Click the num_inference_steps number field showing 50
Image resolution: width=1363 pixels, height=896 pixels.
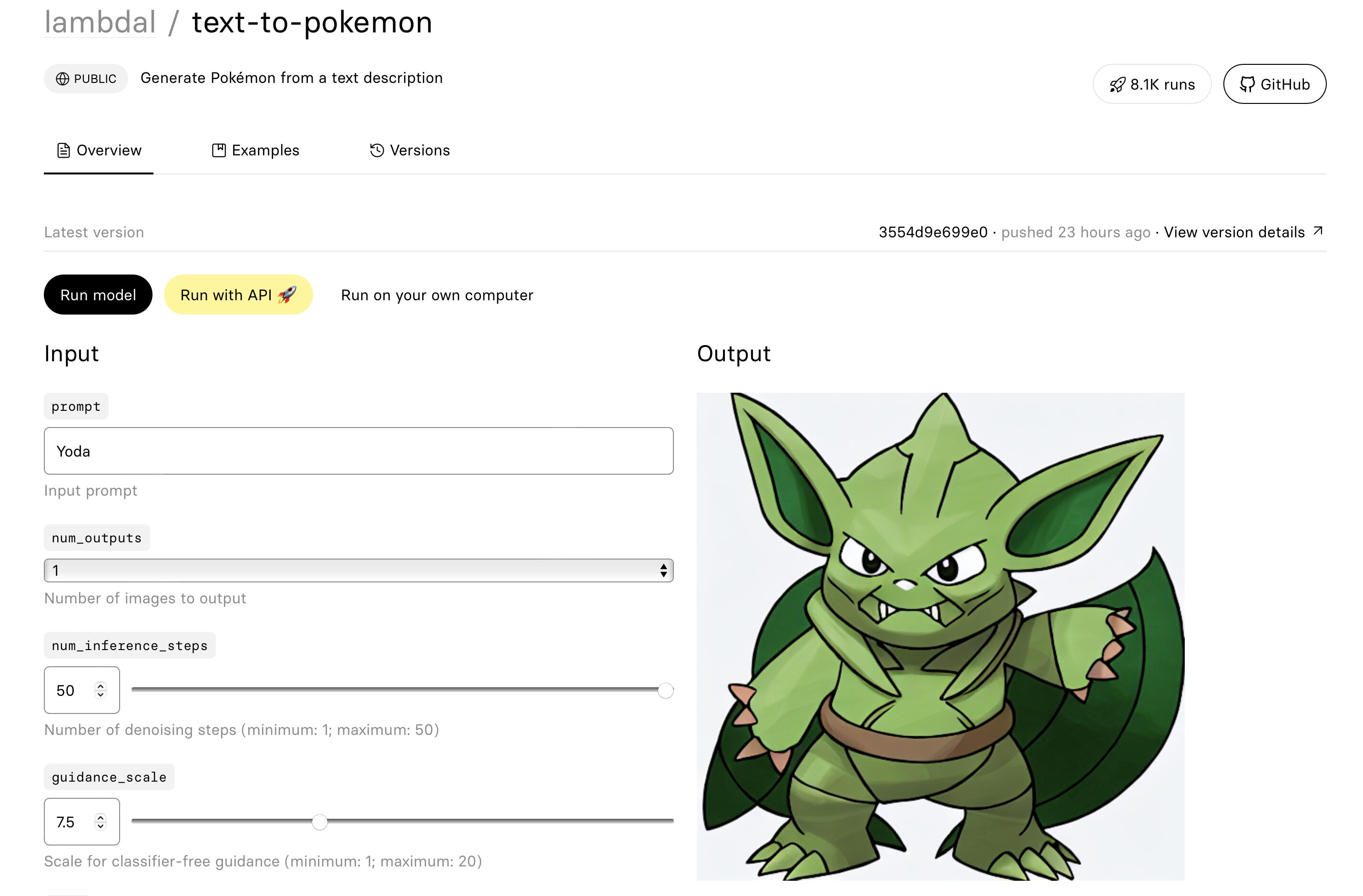point(82,690)
